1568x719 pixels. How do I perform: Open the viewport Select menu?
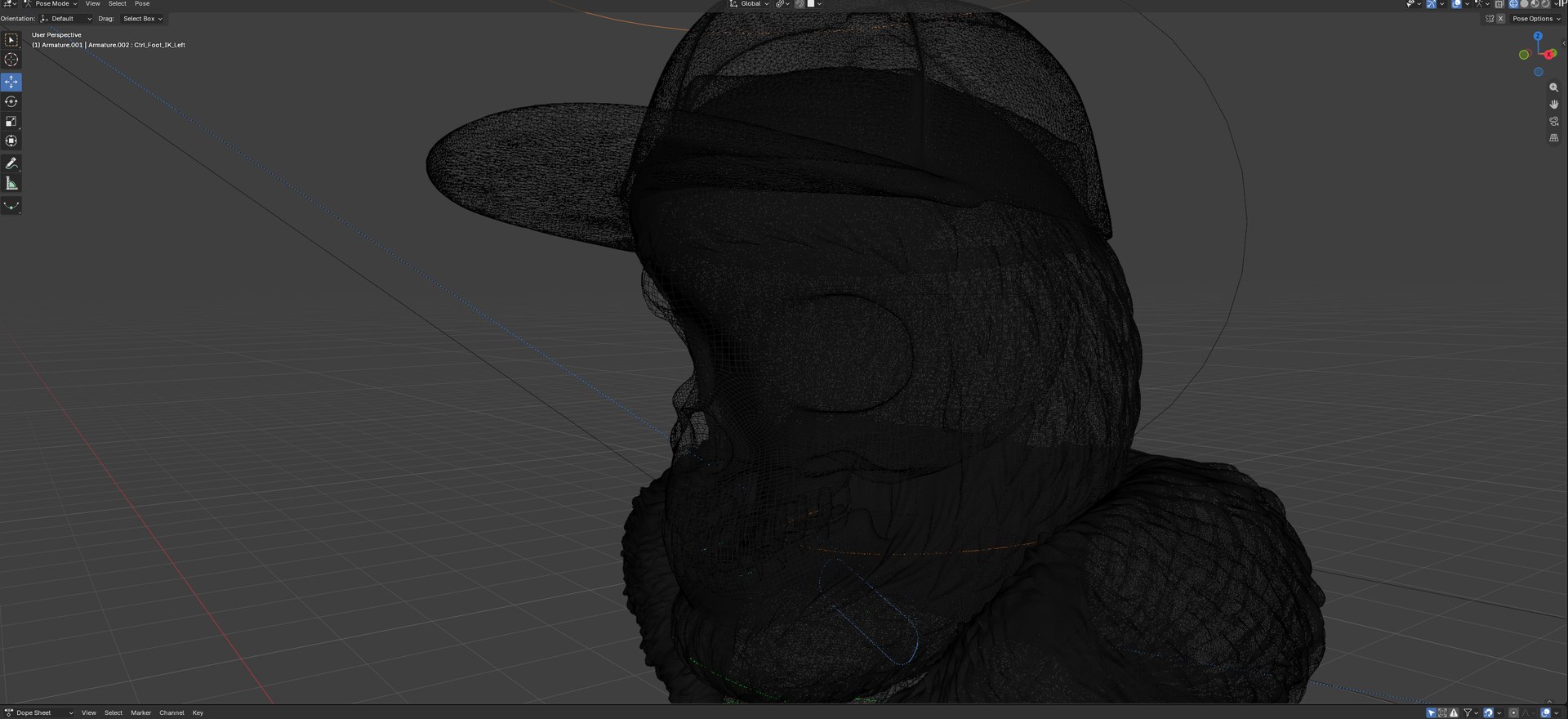tap(118, 3)
